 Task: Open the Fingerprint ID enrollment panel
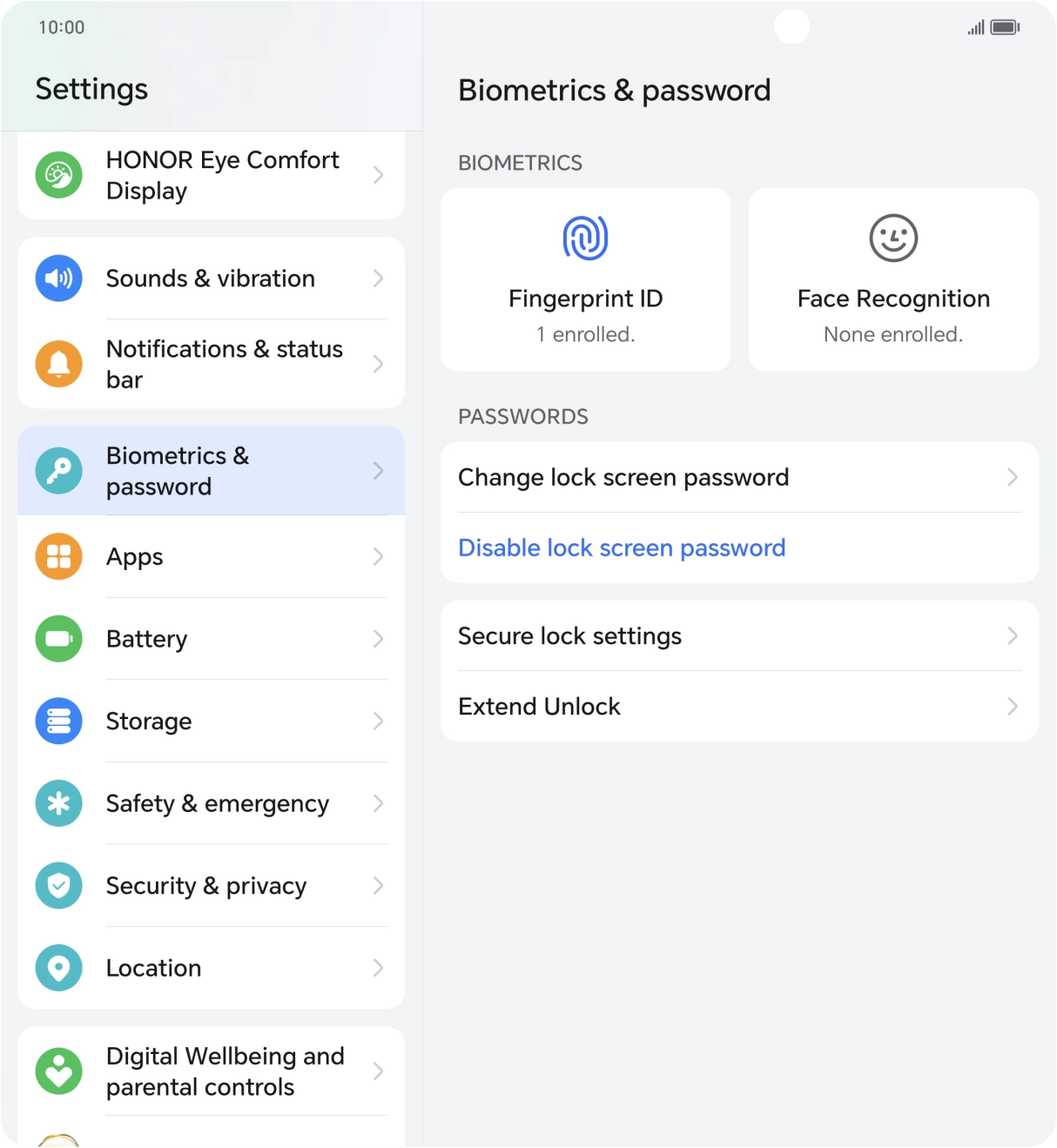click(x=584, y=279)
